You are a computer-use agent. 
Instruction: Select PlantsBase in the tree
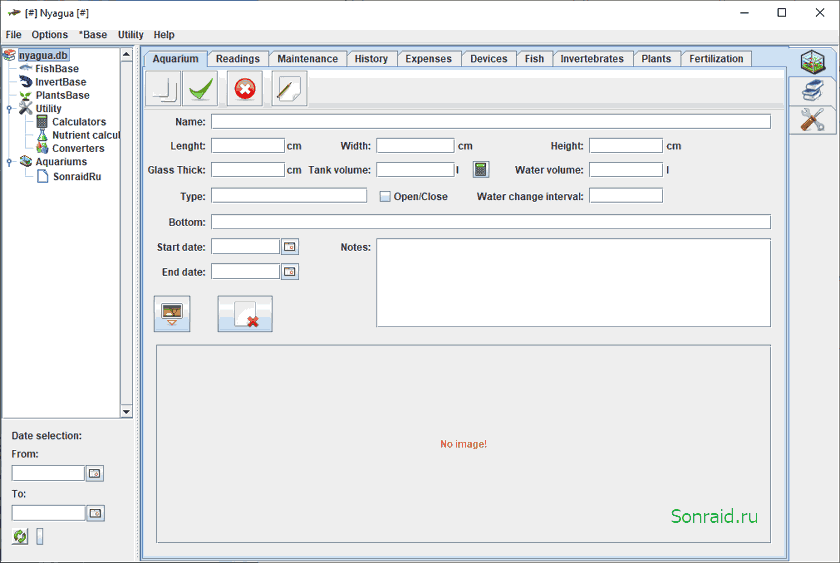tap(62, 95)
